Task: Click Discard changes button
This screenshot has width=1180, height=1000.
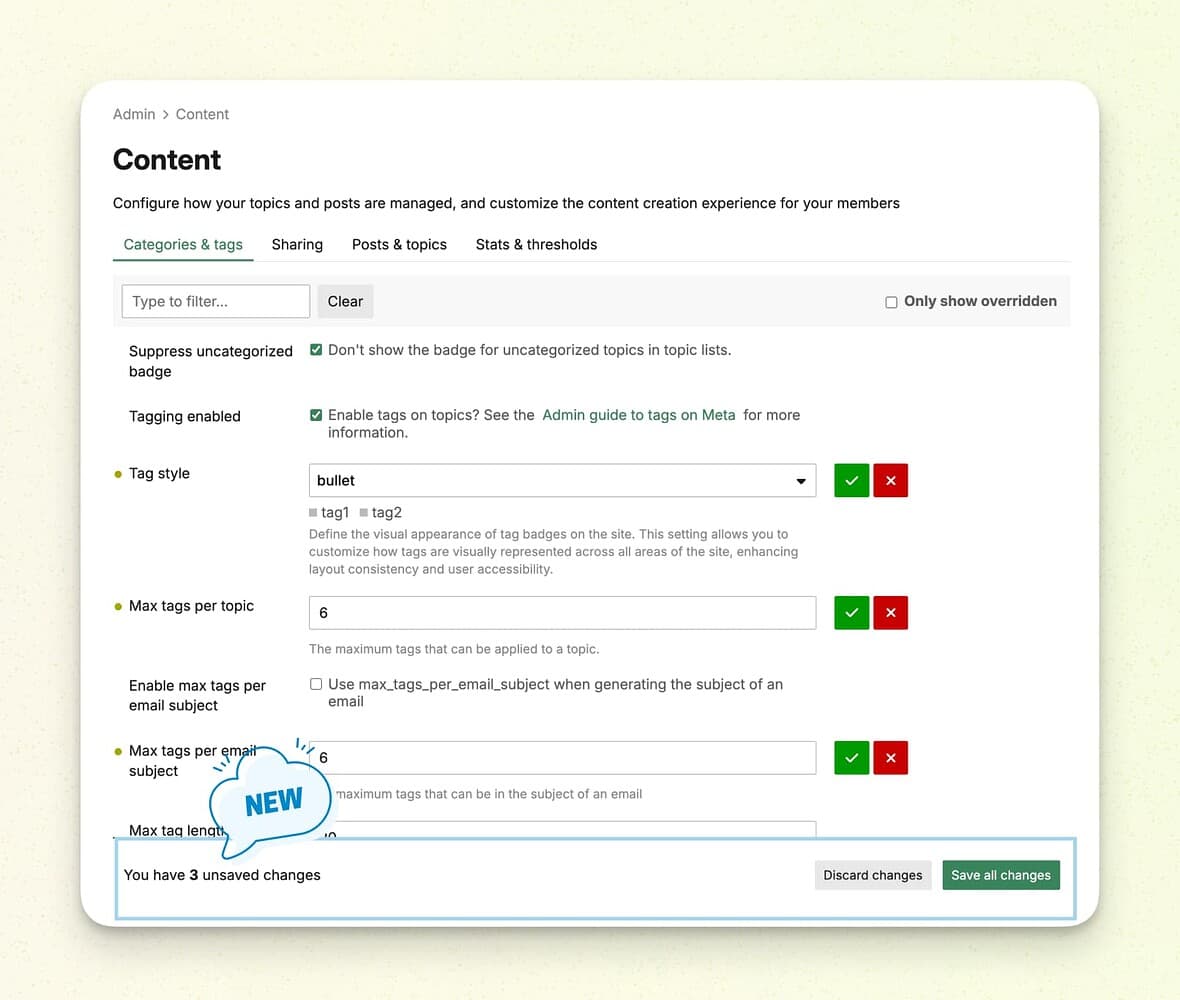Action: 872,875
